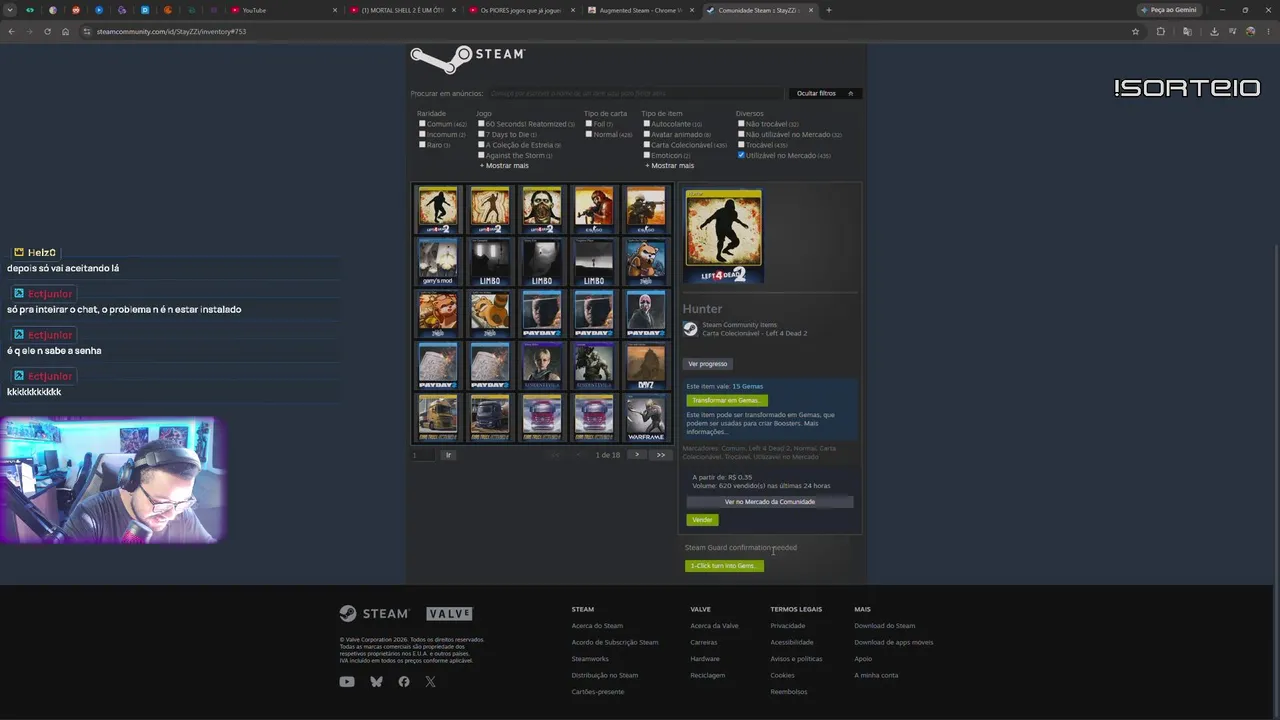Uncheck the Utilizável no Mercado filter
This screenshot has width=1280, height=720.
pyautogui.click(x=741, y=155)
